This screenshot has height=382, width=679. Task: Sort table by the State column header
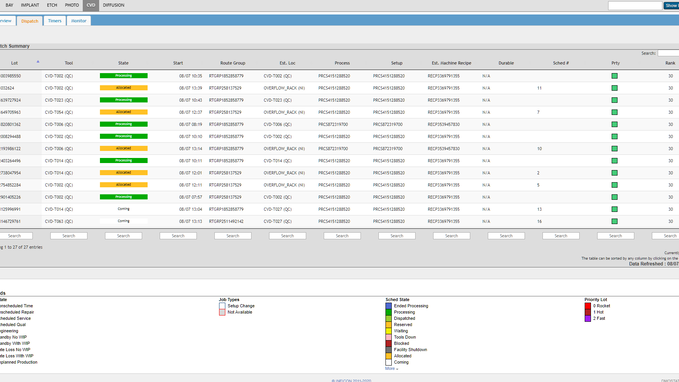[123, 63]
